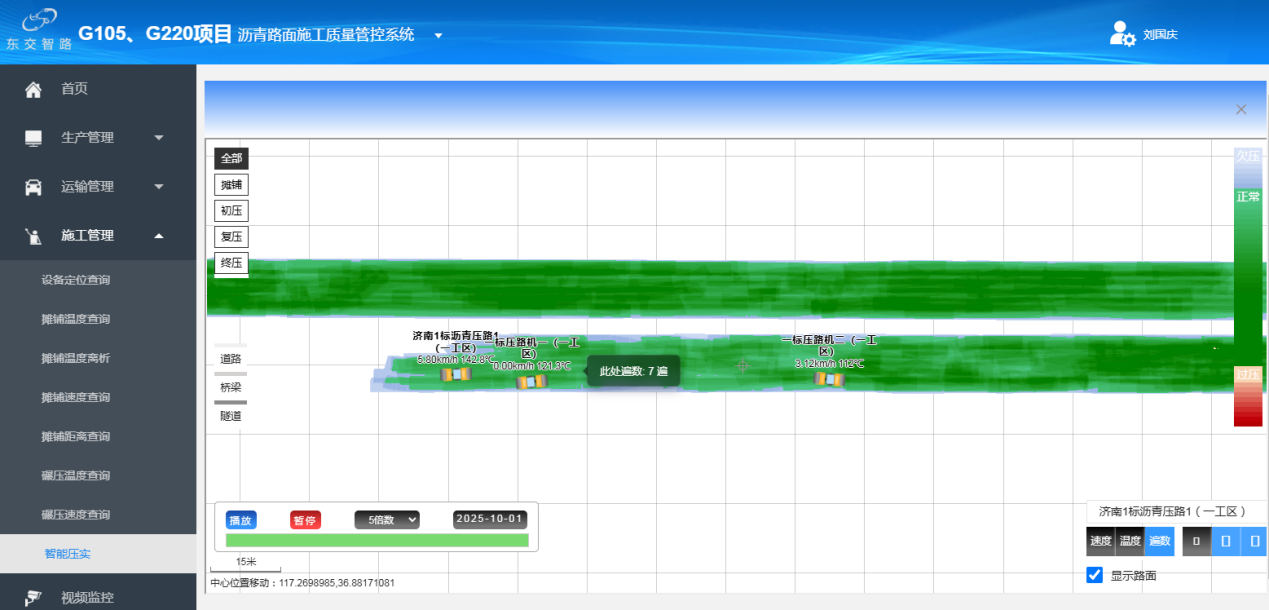This screenshot has height=610, width=1269.
Task: Click the 生产管理 monitor icon
Action: point(33,138)
